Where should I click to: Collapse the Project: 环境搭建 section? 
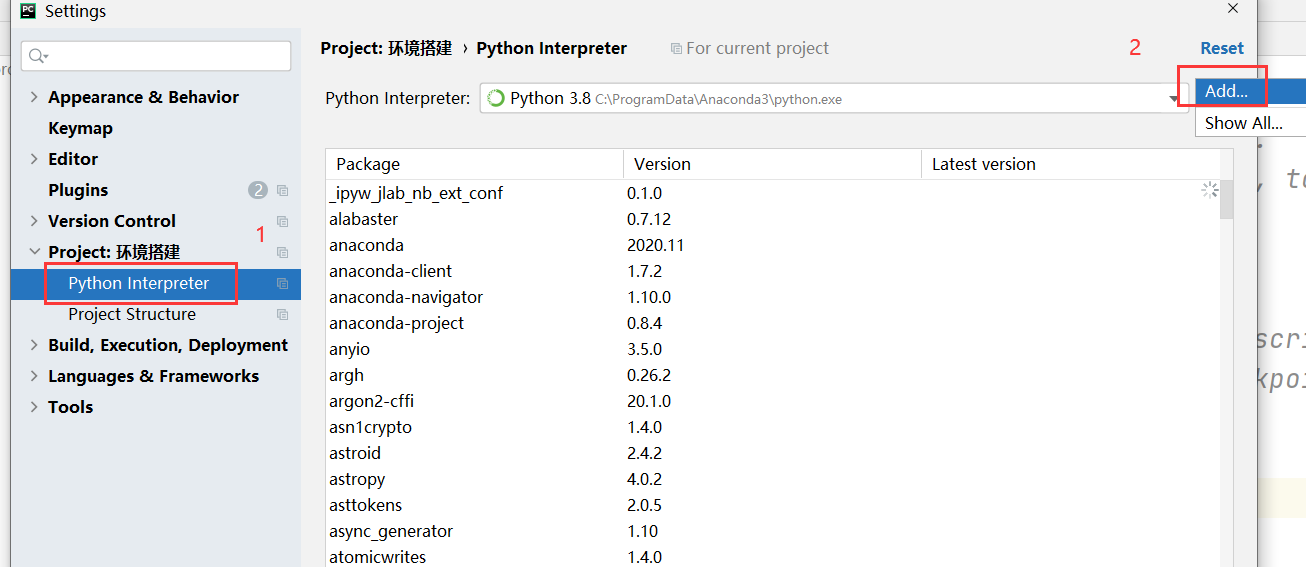[x=34, y=252]
